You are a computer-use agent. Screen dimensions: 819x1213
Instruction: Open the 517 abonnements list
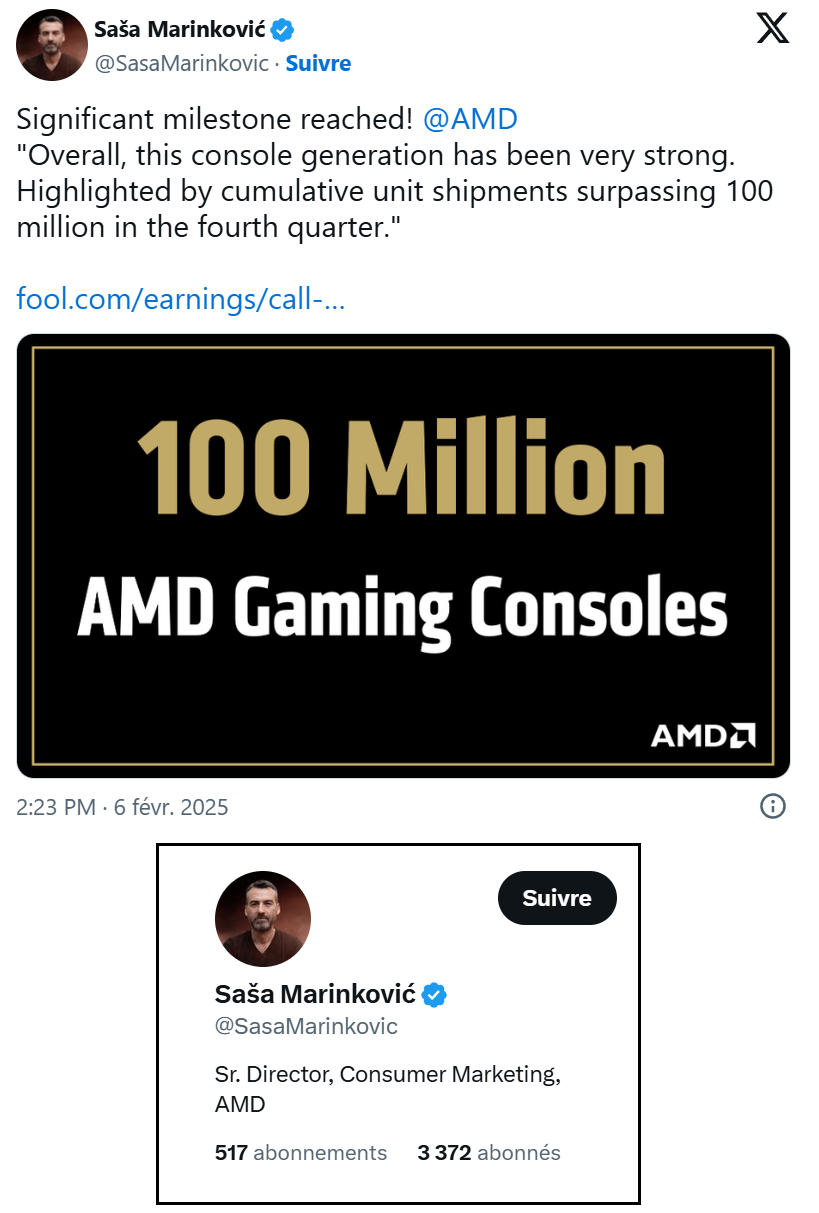[301, 1152]
